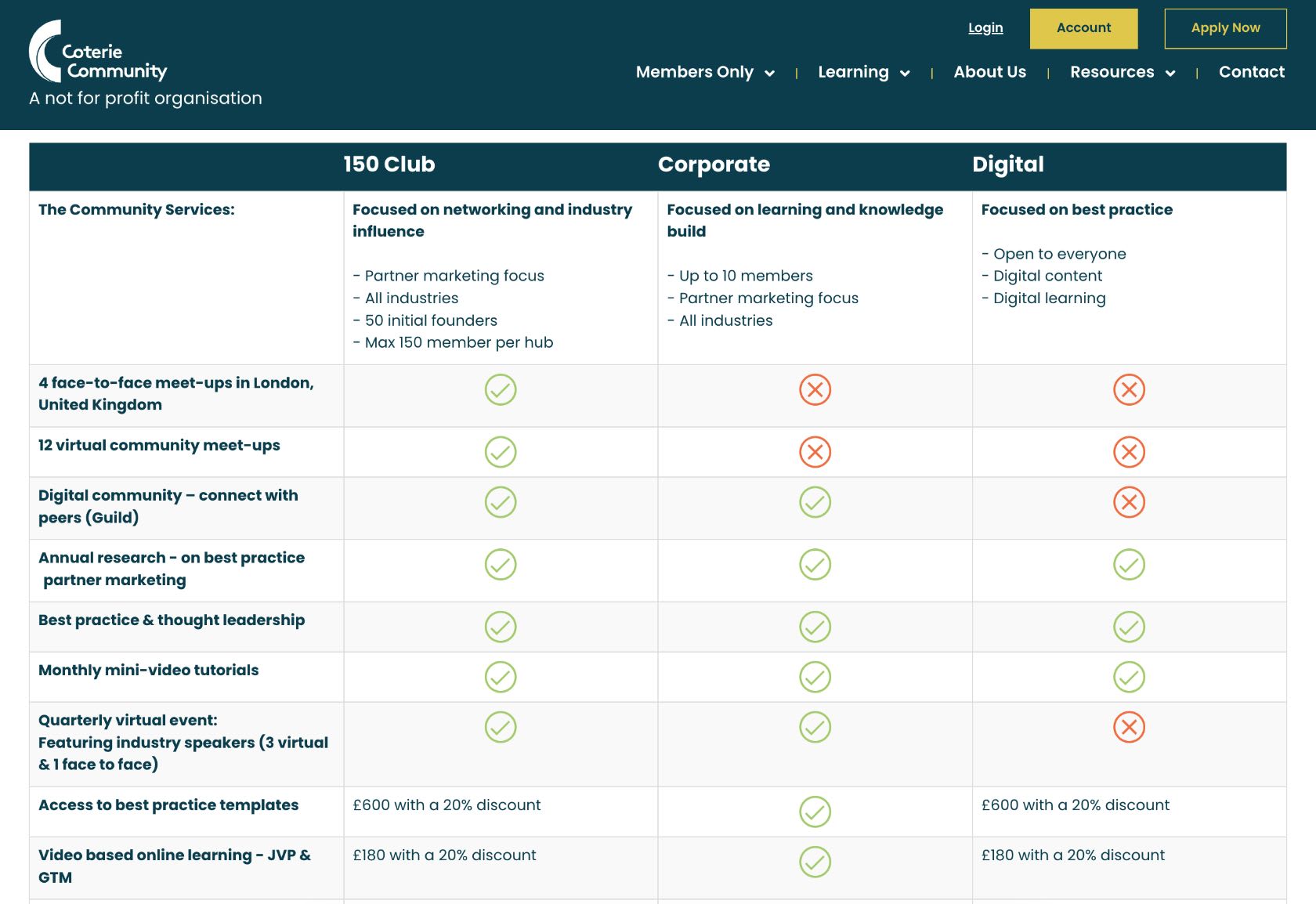Click the 150 Club checkmark for Digital community
This screenshot has height=904, width=1316.
pos(501,502)
